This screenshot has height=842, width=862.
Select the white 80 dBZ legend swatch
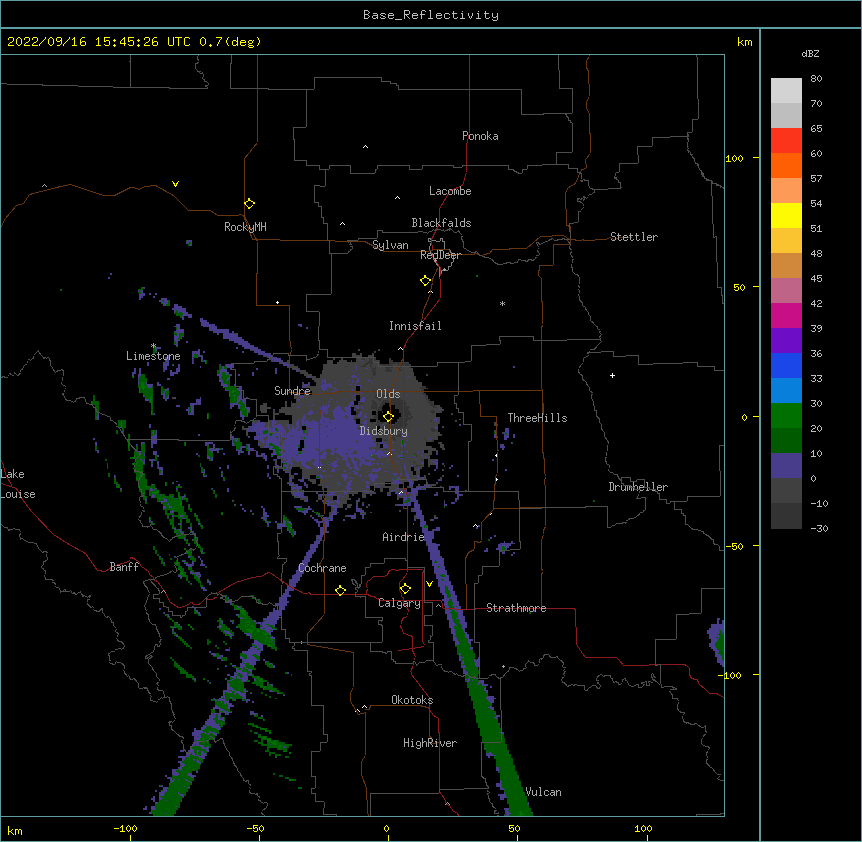pyautogui.click(x=786, y=91)
